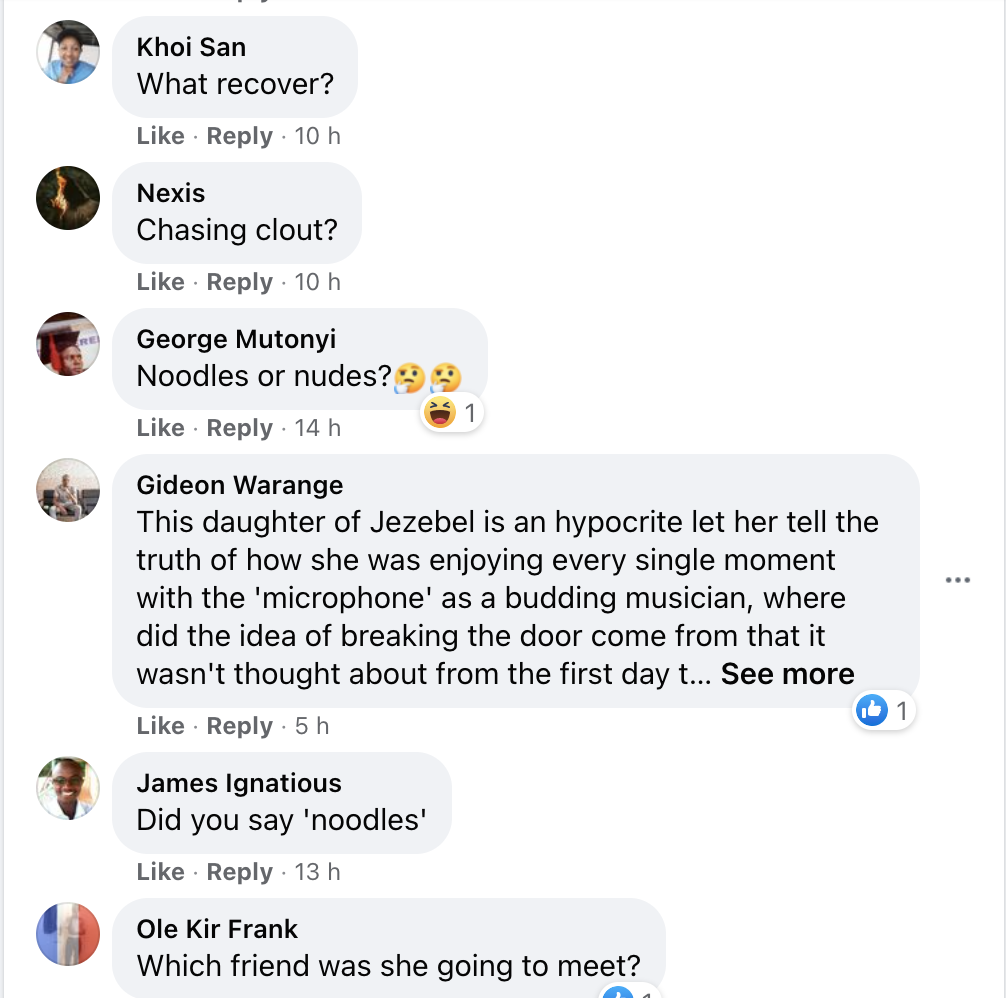Screen dimensions: 1006x998
Task: Open George Mutonyi's profile avatar
Action: tap(68, 344)
